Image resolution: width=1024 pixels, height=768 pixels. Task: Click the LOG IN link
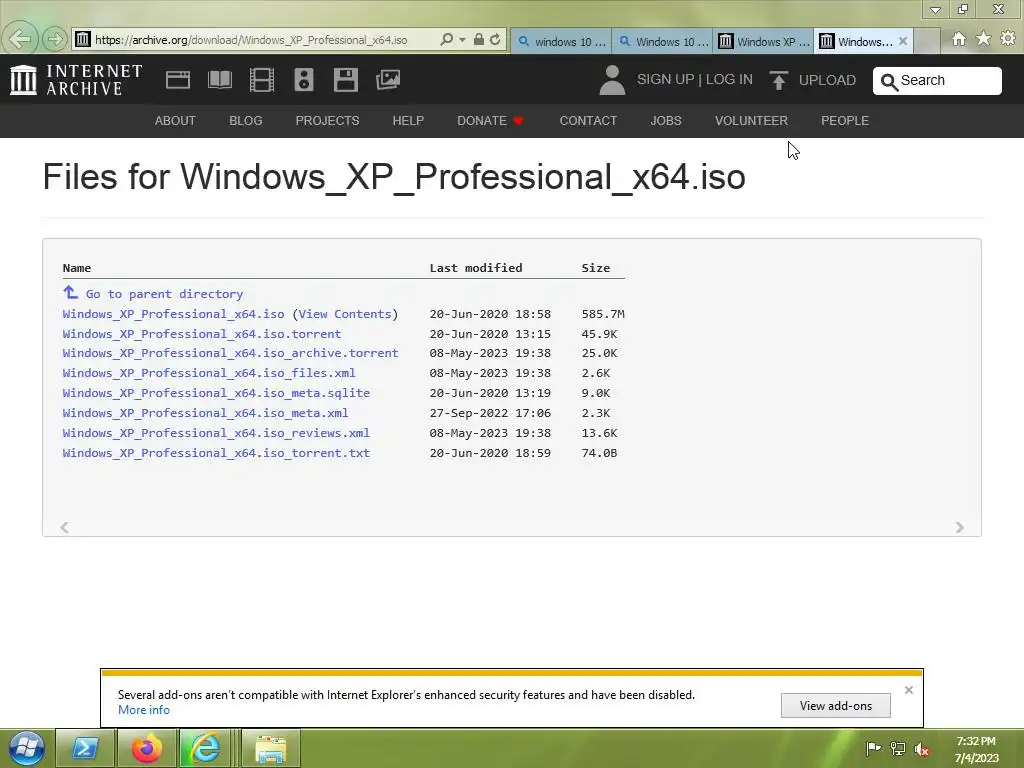point(729,79)
